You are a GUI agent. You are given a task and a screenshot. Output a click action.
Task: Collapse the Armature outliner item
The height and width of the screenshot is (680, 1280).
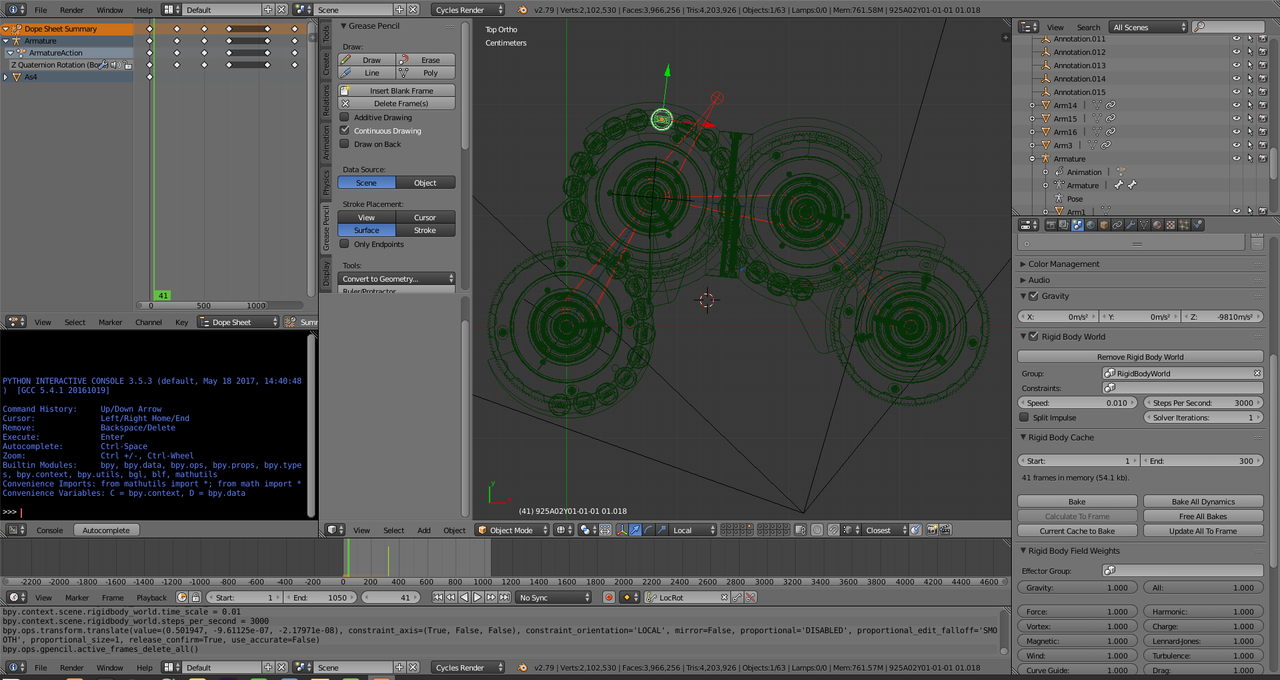[1032, 158]
